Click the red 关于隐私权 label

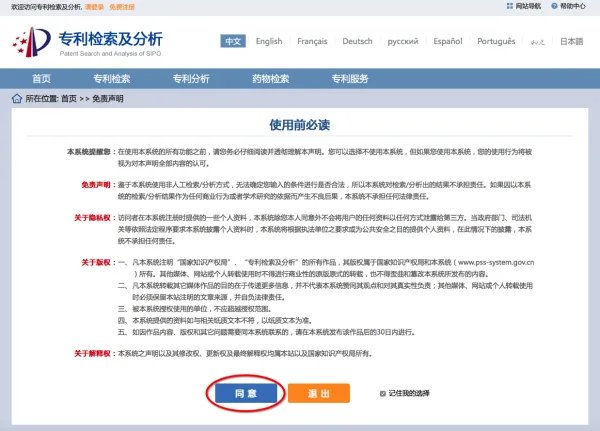click(x=92, y=218)
